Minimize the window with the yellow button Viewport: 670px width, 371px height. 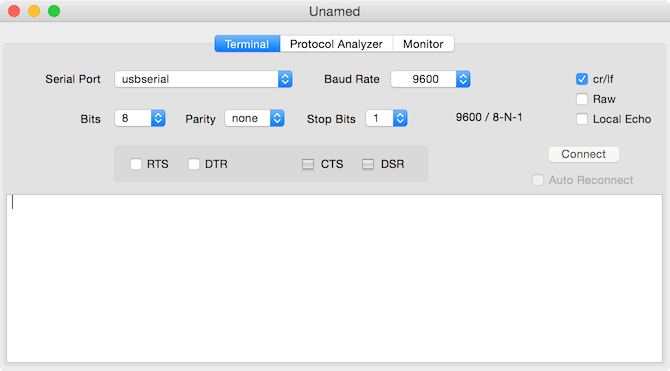pyautogui.click(x=34, y=11)
